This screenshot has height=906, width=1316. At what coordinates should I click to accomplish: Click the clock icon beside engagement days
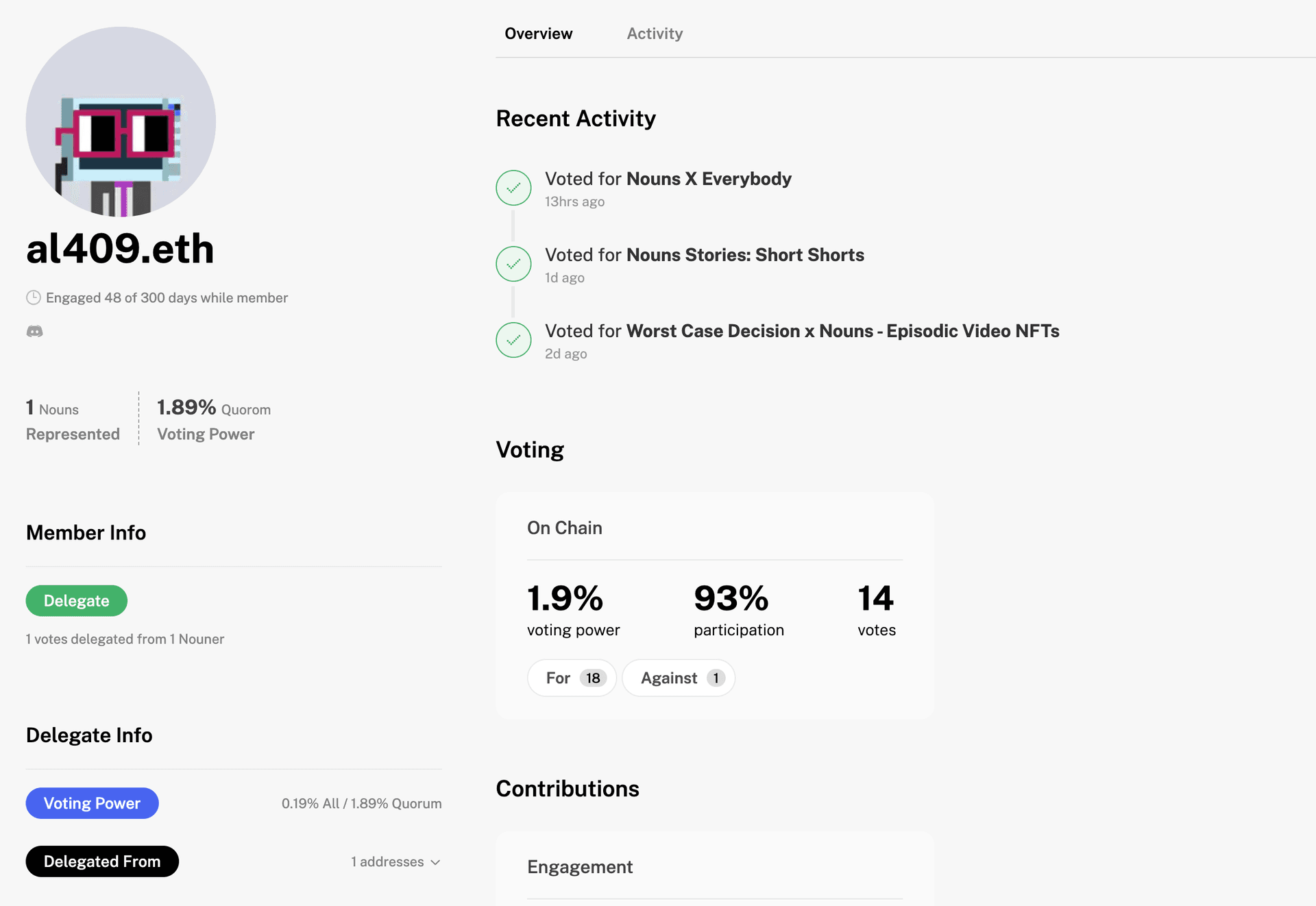coord(34,297)
